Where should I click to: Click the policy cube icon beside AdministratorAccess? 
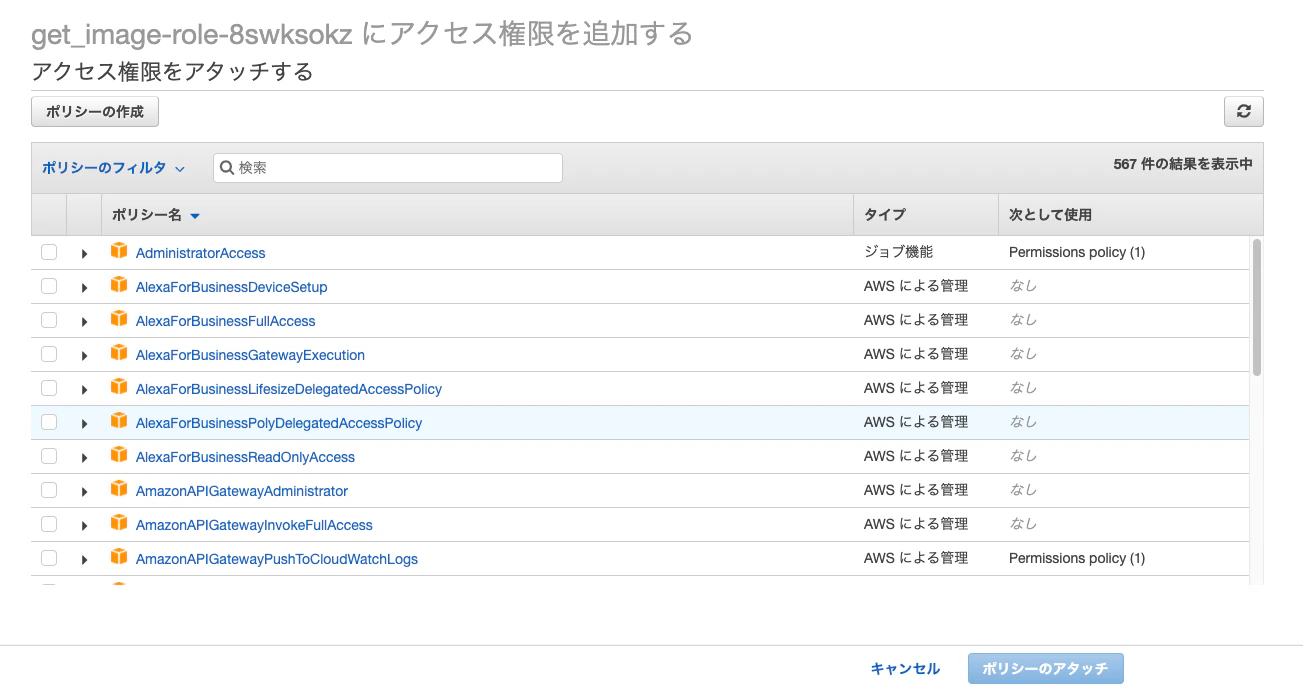tap(119, 252)
